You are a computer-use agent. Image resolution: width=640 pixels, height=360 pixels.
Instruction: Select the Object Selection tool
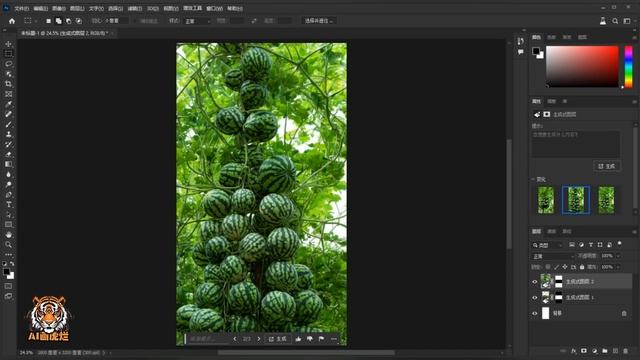coord(8,74)
